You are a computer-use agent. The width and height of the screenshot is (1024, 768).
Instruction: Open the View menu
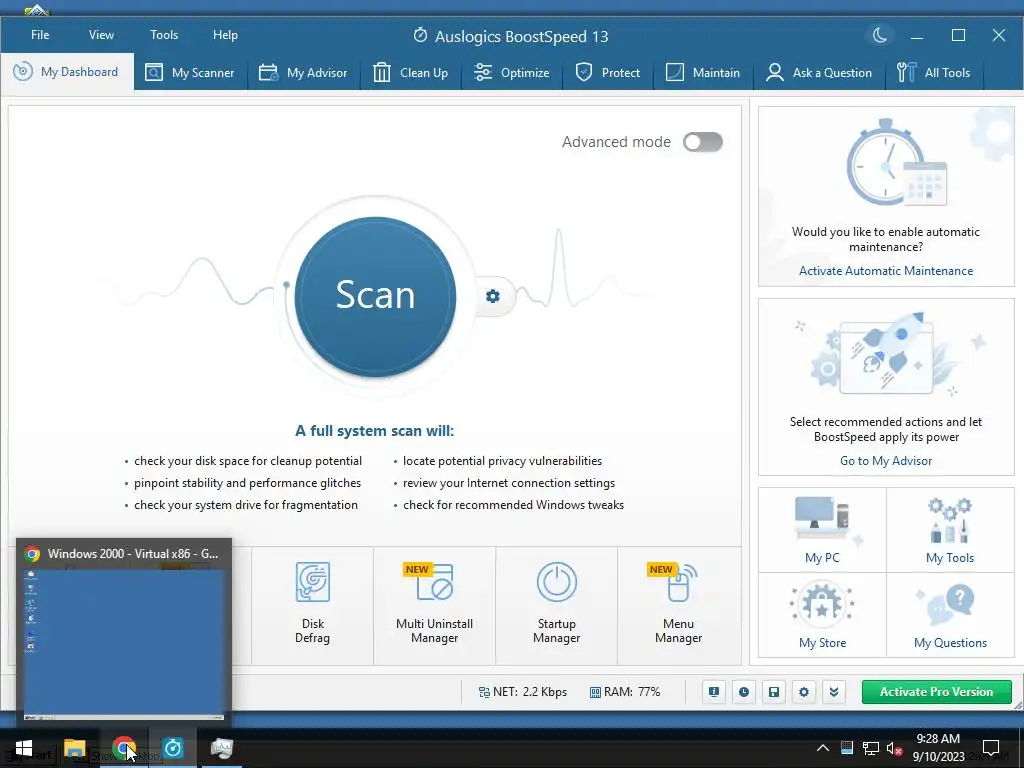click(101, 35)
